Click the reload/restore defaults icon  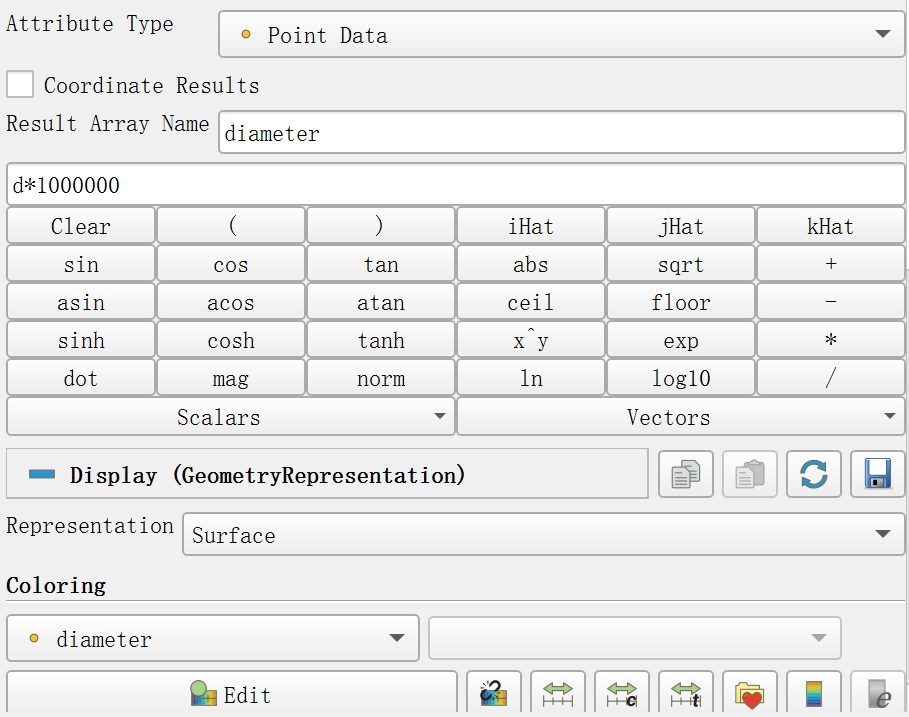point(813,474)
